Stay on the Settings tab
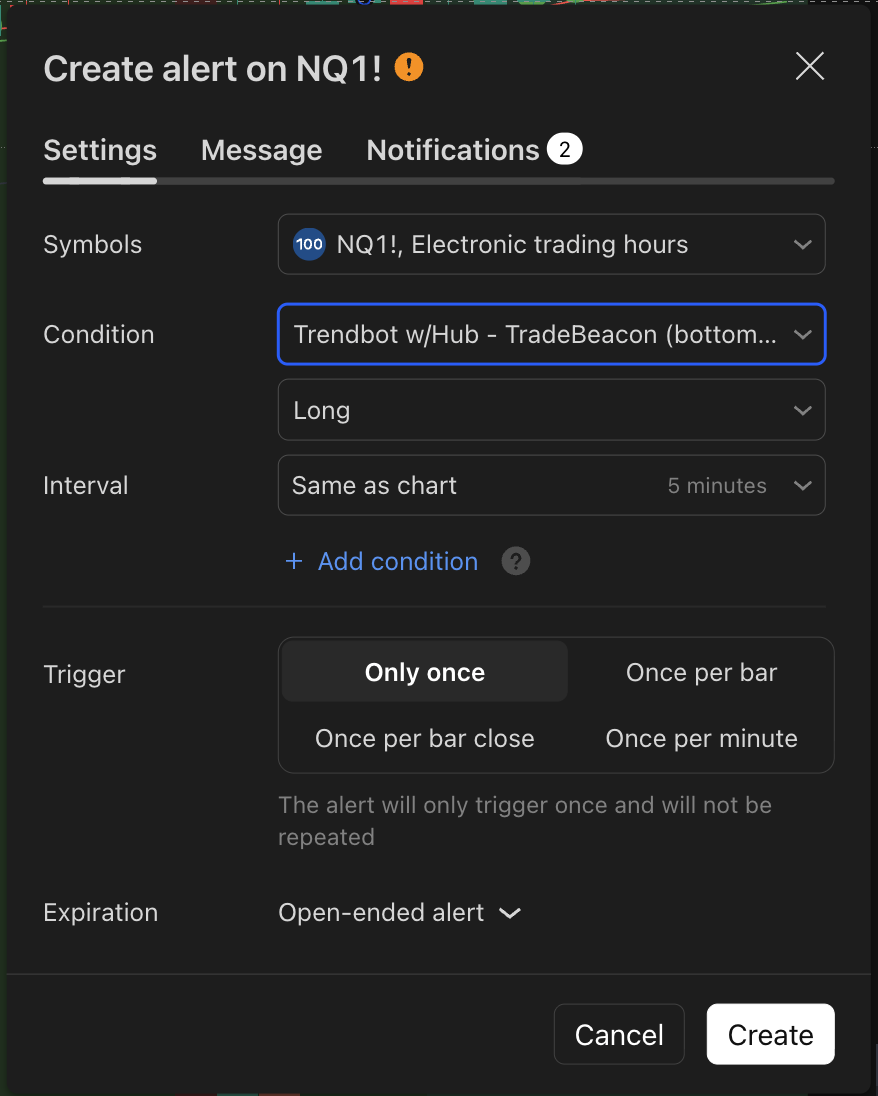The image size is (878, 1096). (99, 150)
